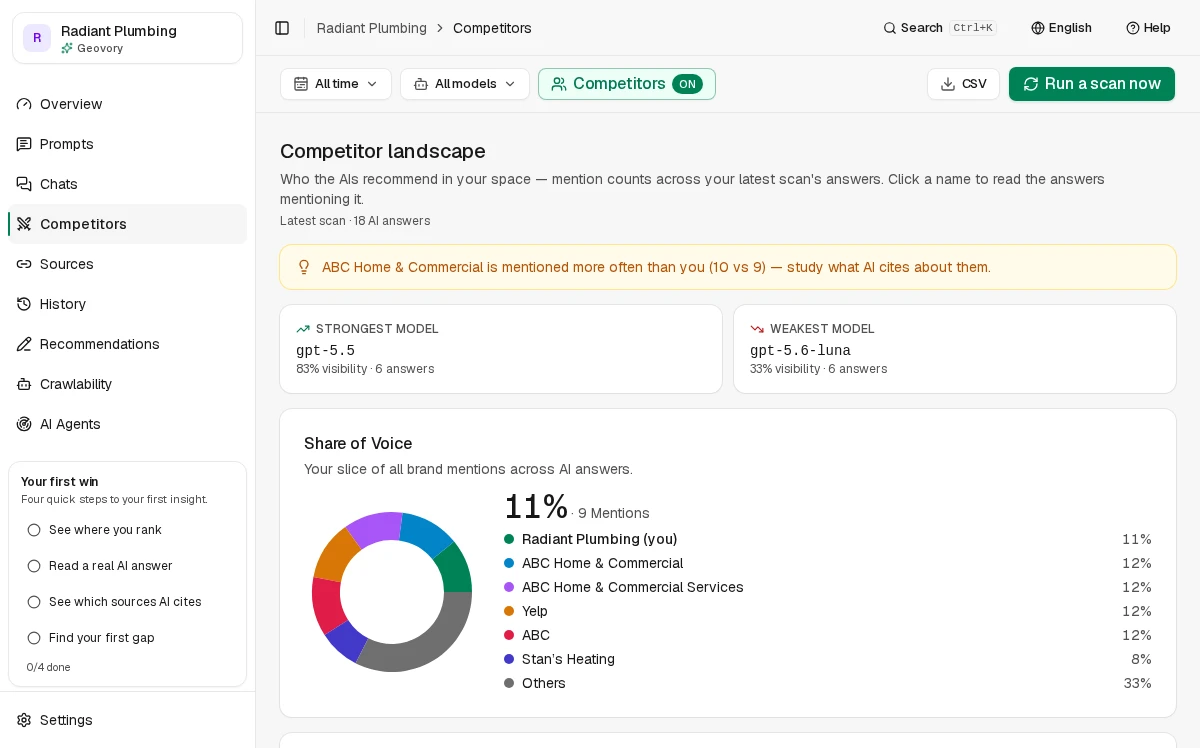1200x748 pixels.
Task: Click the Chats bubbles icon
Action: (24, 184)
